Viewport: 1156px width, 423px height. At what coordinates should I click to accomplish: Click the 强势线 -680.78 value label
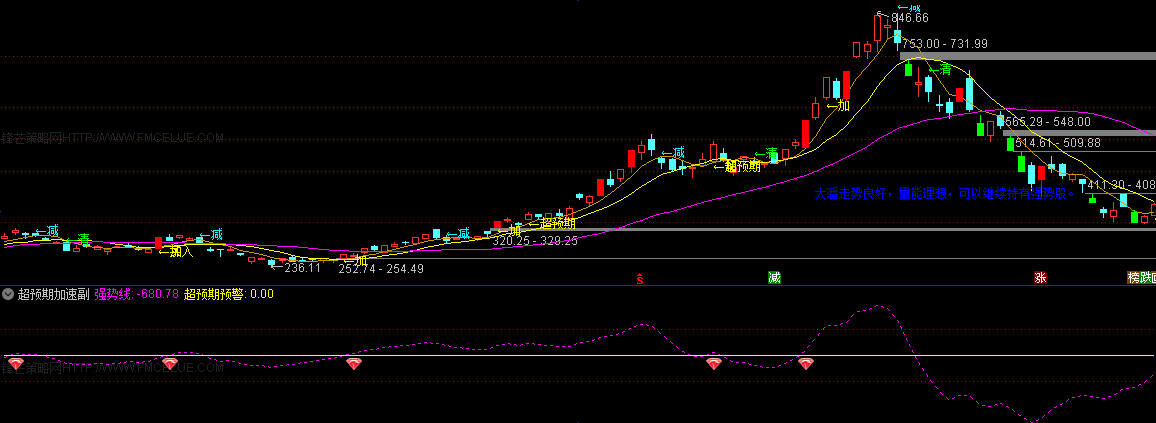pyautogui.click(x=137, y=294)
